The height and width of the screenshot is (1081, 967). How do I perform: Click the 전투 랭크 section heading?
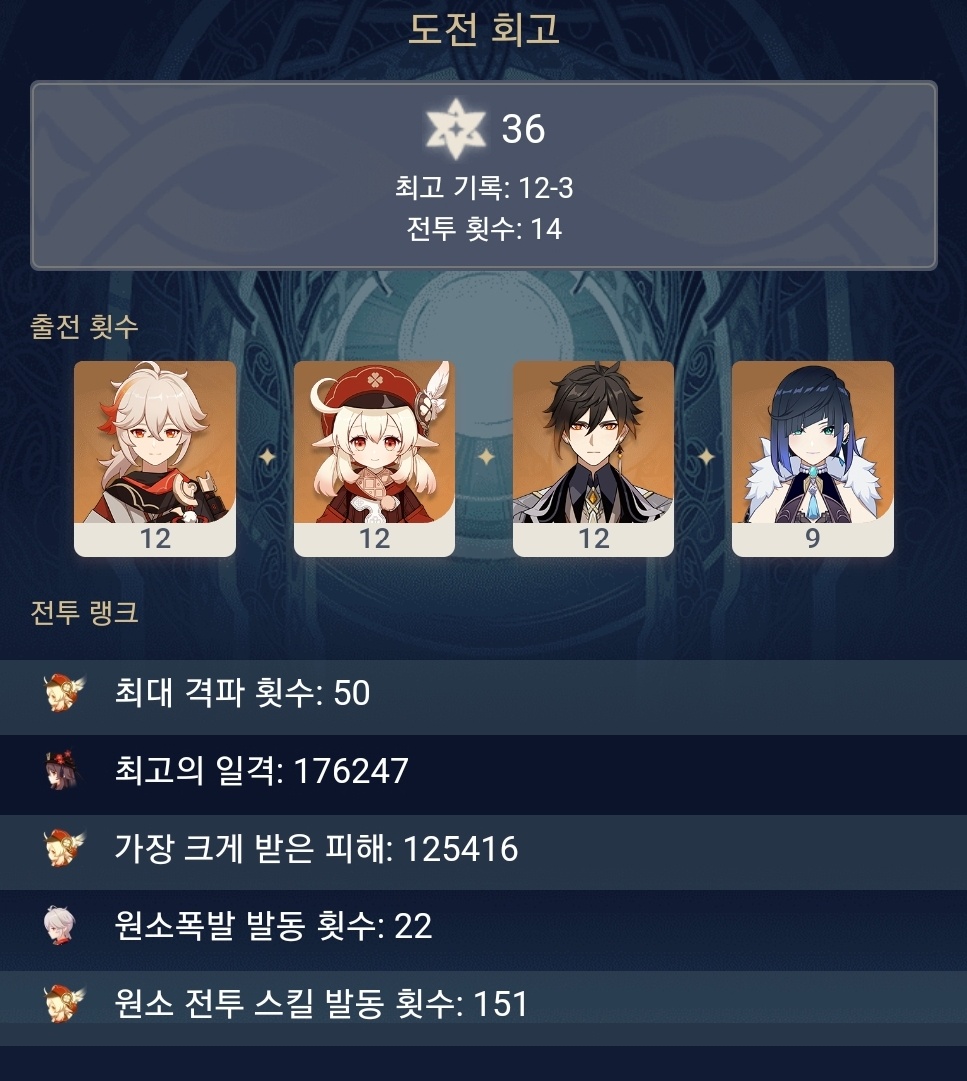pyautogui.click(x=84, y=612)
